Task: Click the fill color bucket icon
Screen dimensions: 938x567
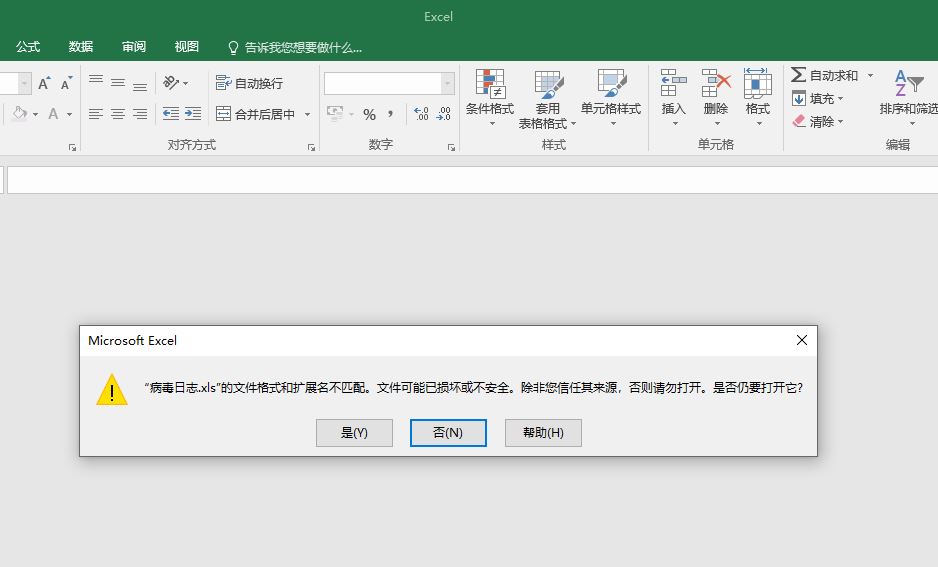Action: coord(20,114)
